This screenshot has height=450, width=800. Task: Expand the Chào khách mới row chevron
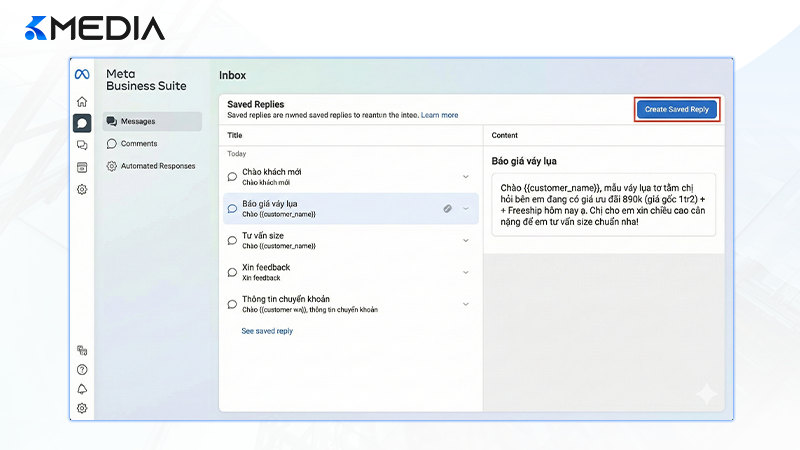pos(466,177)
